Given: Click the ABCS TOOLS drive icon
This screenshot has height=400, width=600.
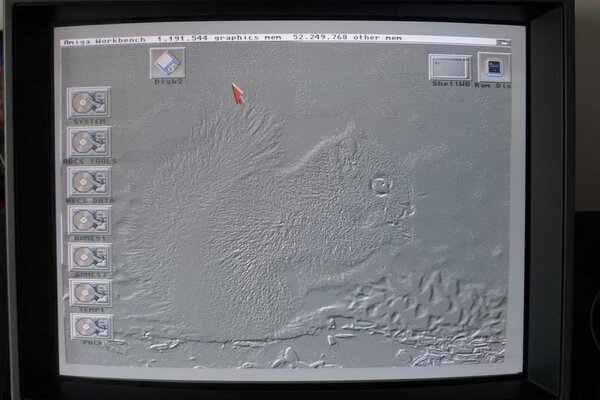Looking at the screenshot, I should tap(89, 141).
